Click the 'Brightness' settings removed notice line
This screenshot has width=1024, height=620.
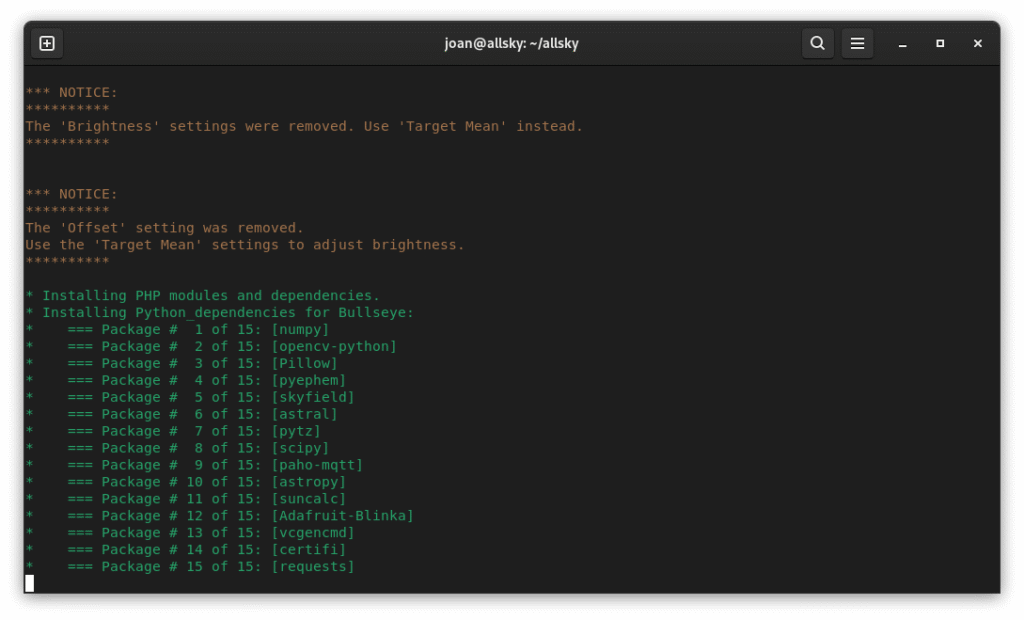[x=303, y=126]
